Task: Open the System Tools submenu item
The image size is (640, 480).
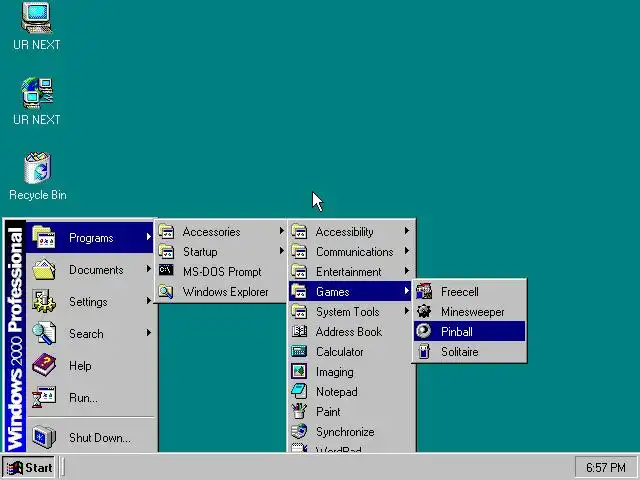Action: click(350, 311)
